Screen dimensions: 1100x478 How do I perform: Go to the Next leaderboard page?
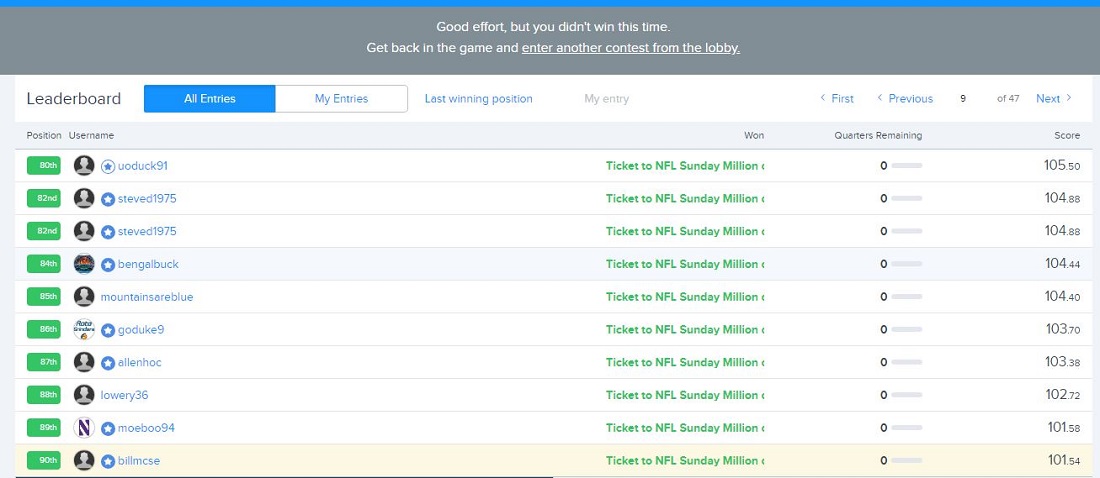(x=1053, y=99)
